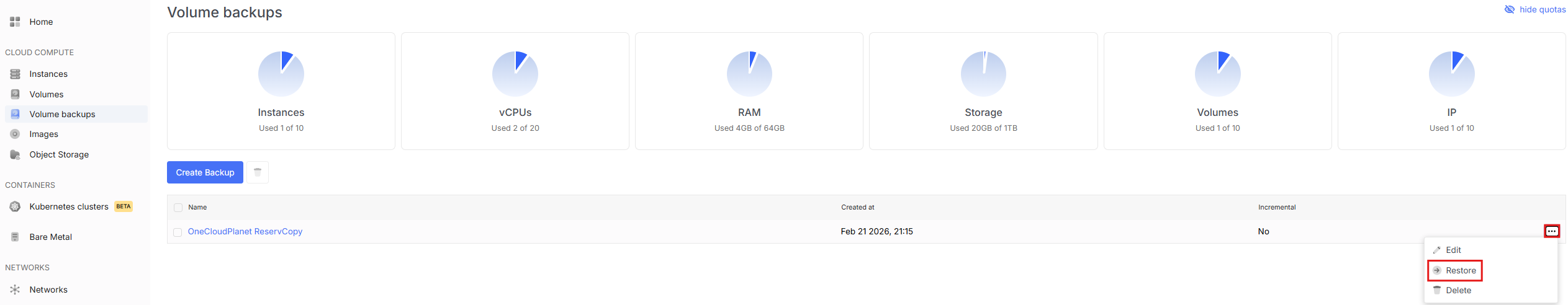Screen dimensions: 1568x305
Task: Click the Images disc icon
Action: click(15, 134)
